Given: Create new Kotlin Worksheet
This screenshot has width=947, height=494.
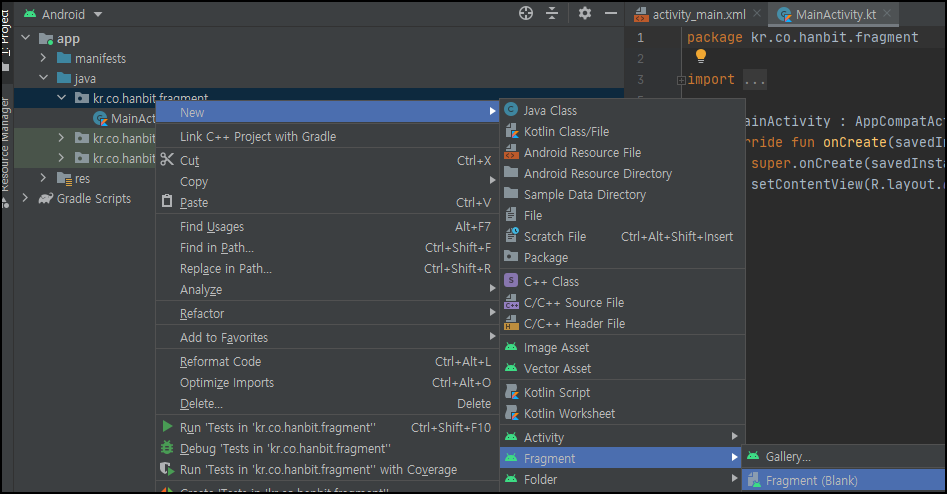Looking at the screenshot, I should click(622, 414).
